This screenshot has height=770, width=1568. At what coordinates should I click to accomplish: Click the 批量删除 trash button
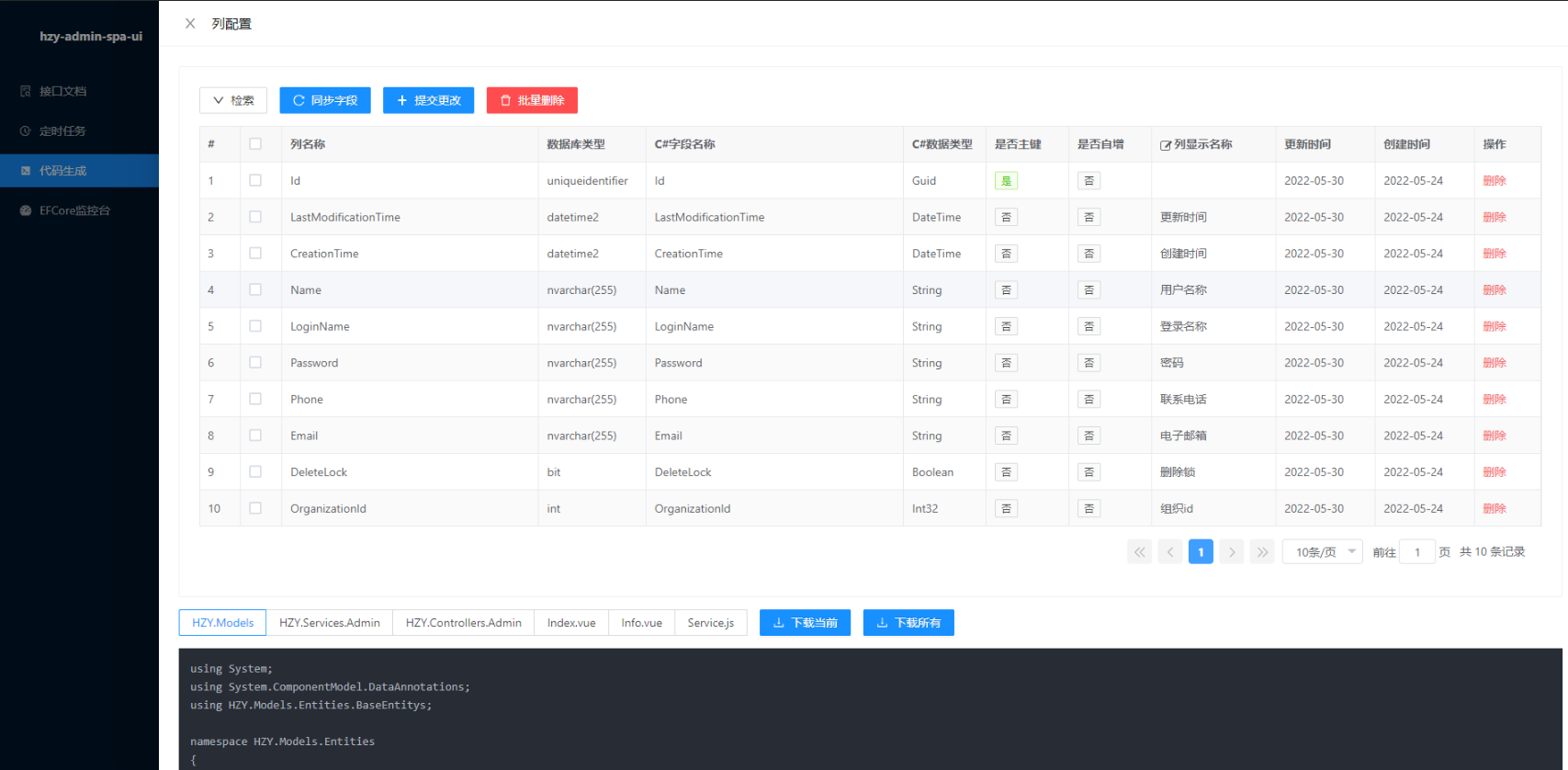(532, 100)
